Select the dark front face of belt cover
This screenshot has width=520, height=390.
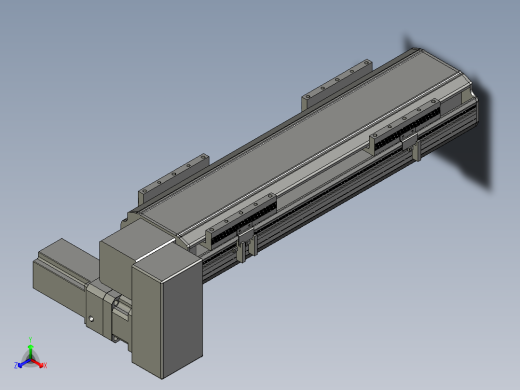(x=182, y=317)
